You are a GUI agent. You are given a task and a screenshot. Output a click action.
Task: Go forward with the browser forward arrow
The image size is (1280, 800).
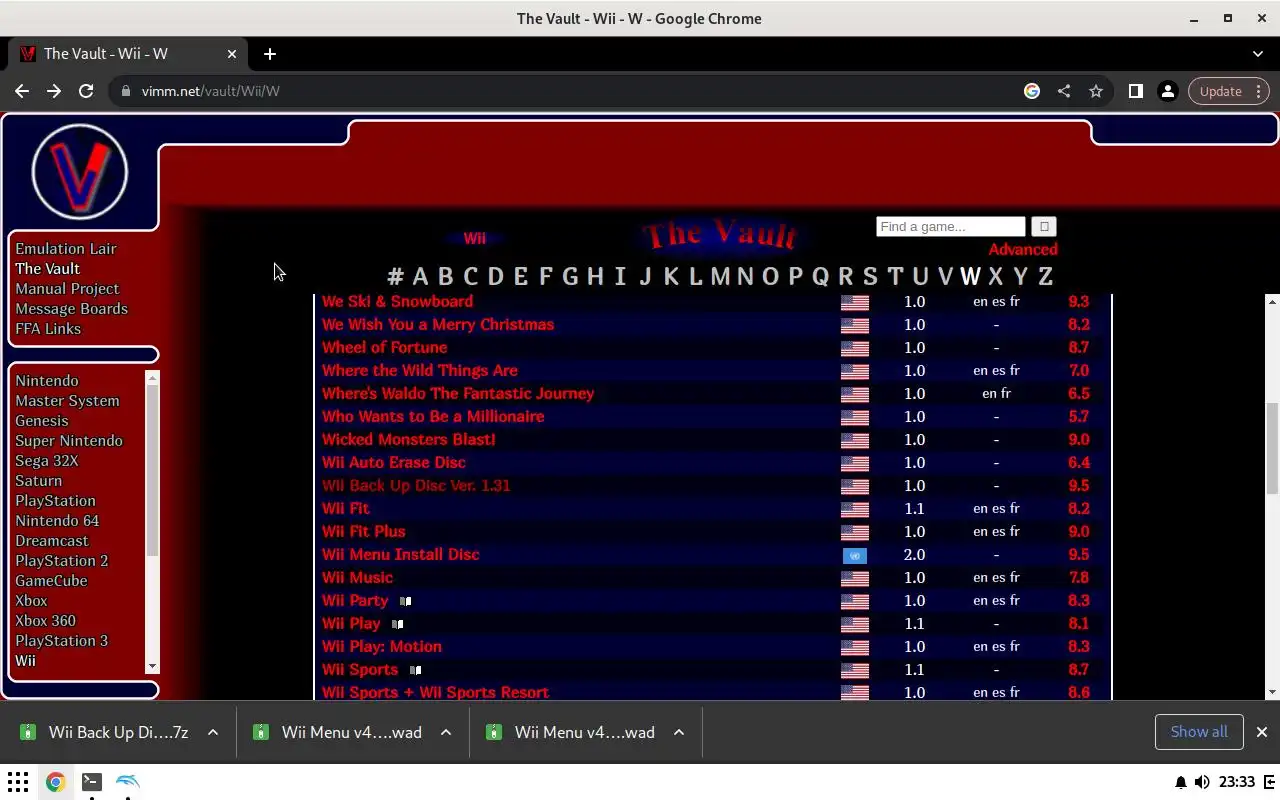click(54, 91)
